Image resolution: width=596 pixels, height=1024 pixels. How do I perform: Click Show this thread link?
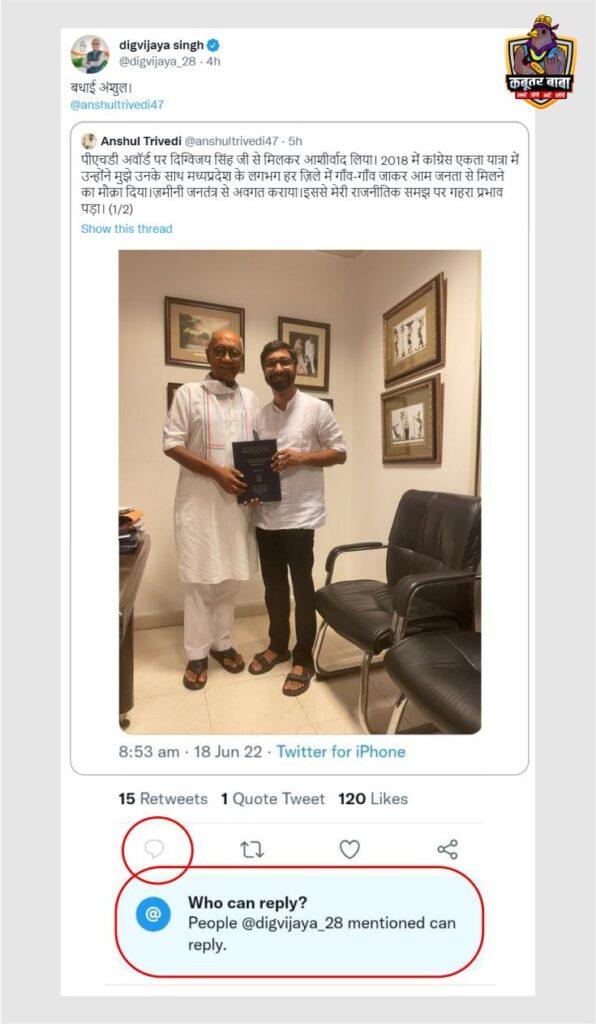pyautogui.click(x=127, y=229)
